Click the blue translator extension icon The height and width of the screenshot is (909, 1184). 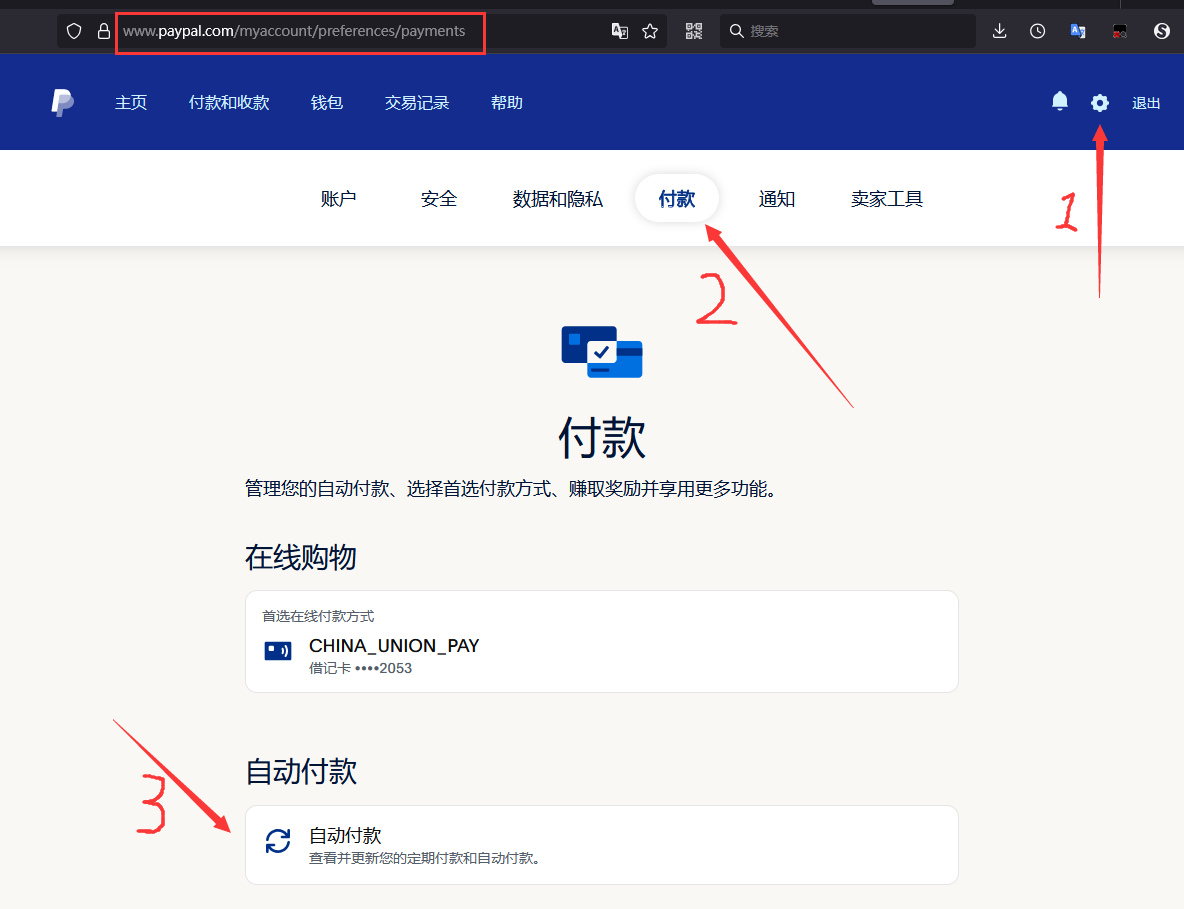[1078, 31]
